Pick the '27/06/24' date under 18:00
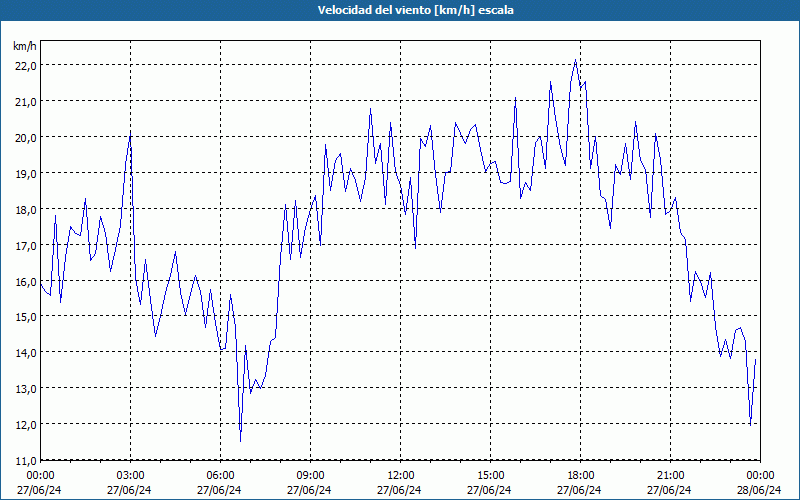Image resolution: width=800 pixels, height=500 pixels. tap(579, 490)
